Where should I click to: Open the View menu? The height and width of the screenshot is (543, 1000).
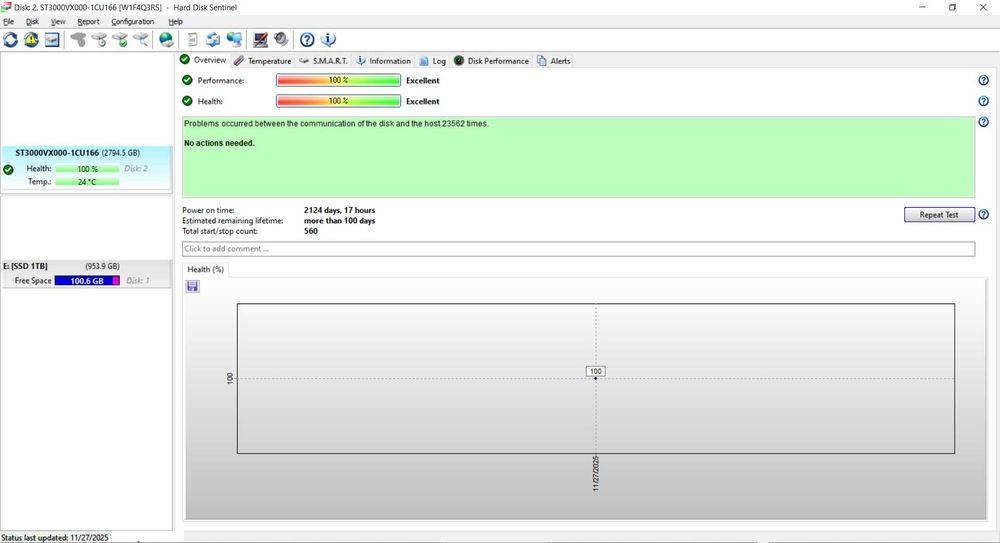[x=58, y=22]
